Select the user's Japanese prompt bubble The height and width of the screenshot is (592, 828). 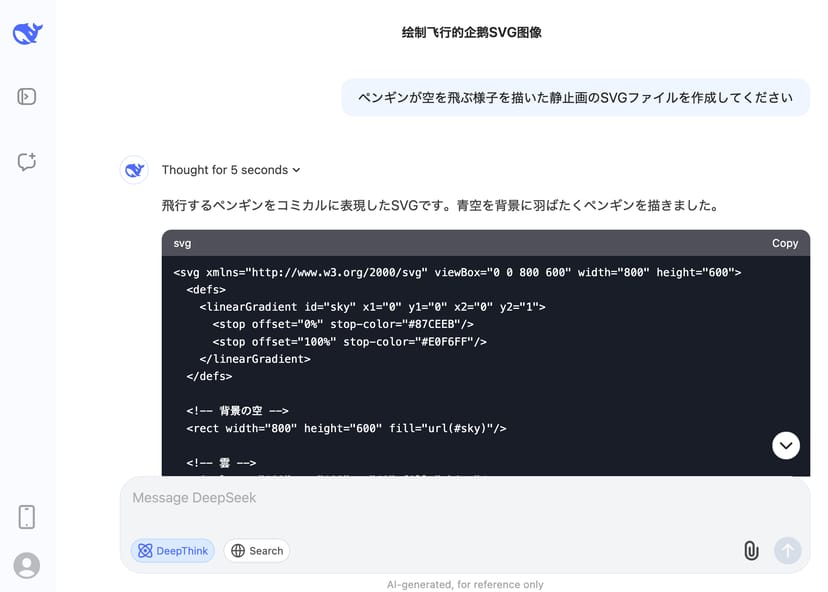575,97
